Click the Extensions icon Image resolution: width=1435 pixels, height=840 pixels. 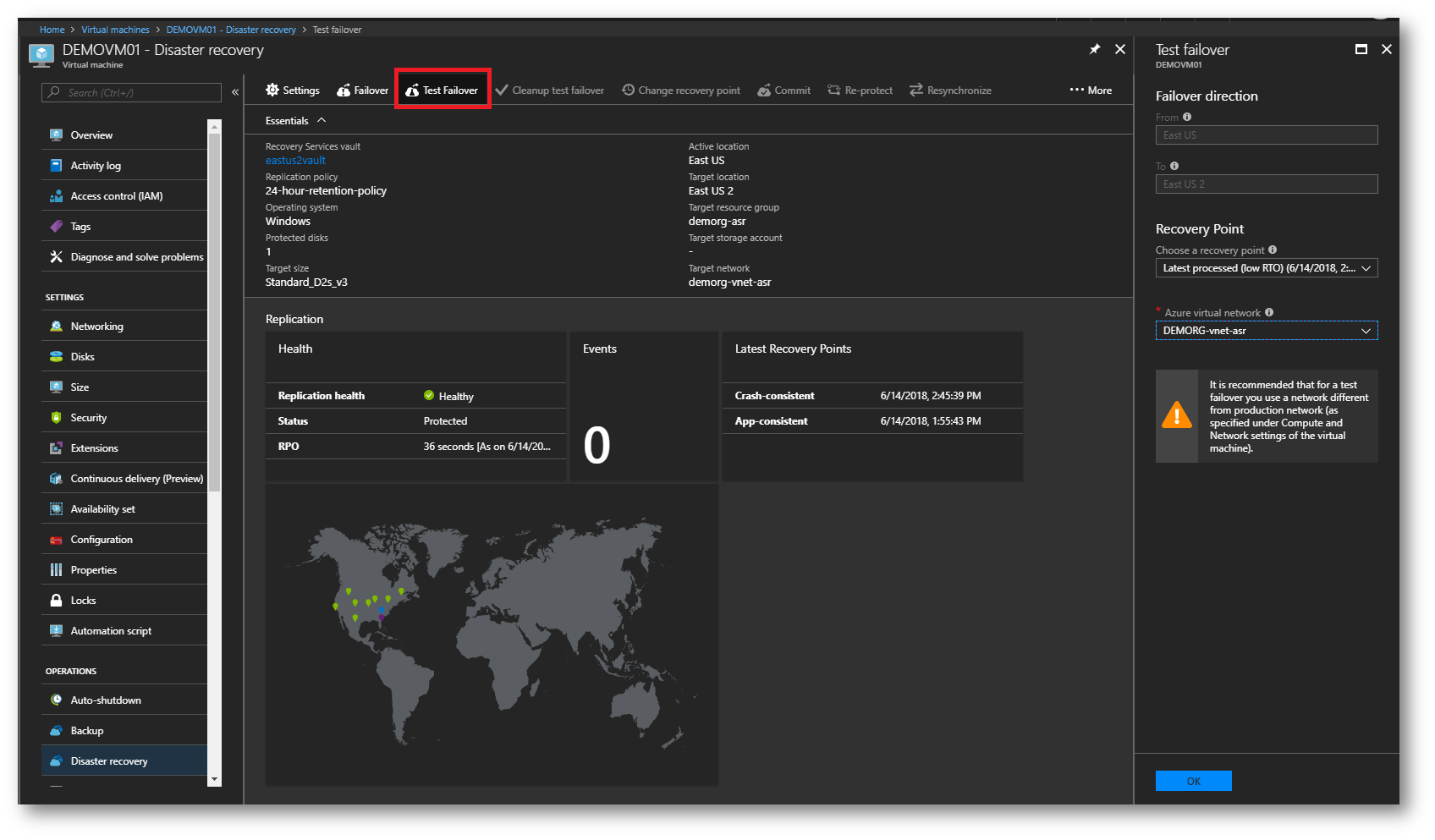coord(56,447)
